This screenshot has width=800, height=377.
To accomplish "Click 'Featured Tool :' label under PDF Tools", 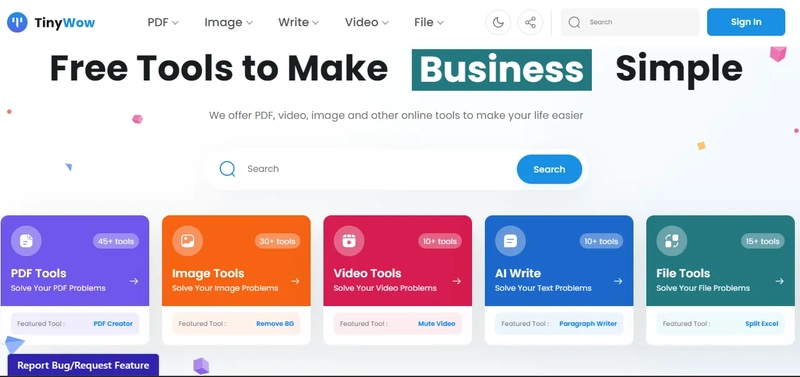I will pyautogui.click(x=41, y=323).
